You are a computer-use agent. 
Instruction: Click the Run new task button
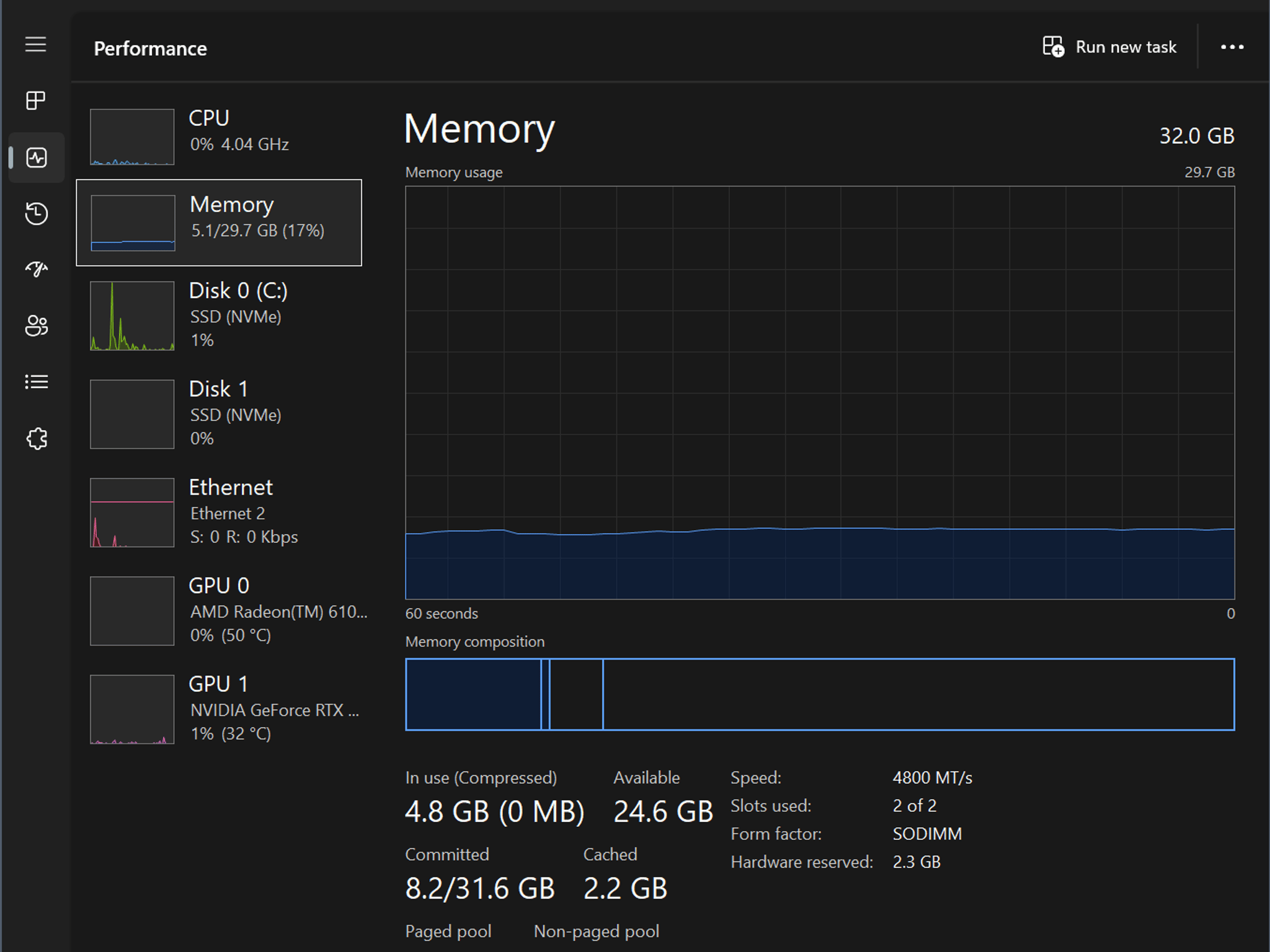(1109, 47)
